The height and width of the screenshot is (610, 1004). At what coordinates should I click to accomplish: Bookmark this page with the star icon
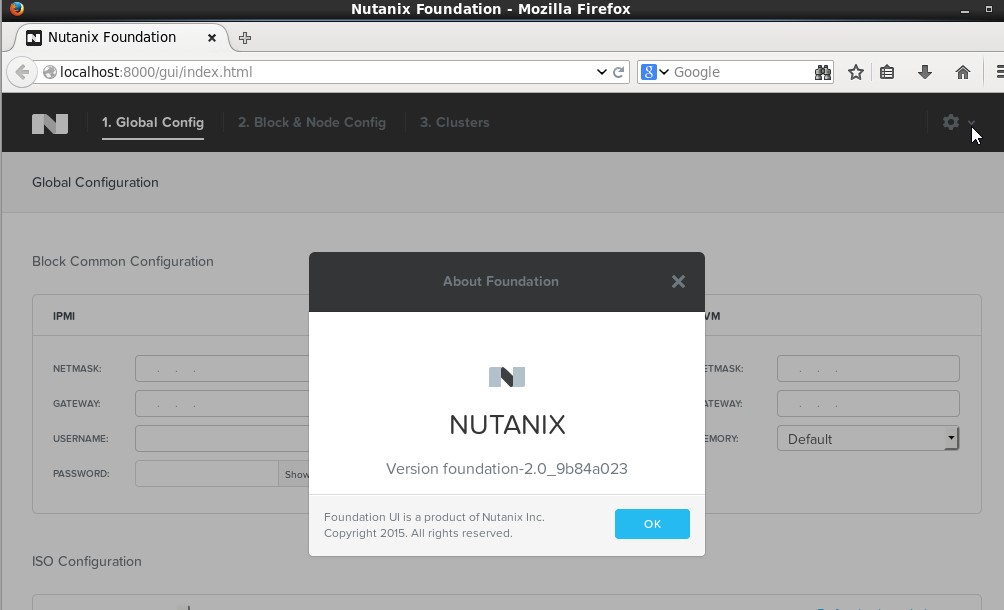click(856, 72)
